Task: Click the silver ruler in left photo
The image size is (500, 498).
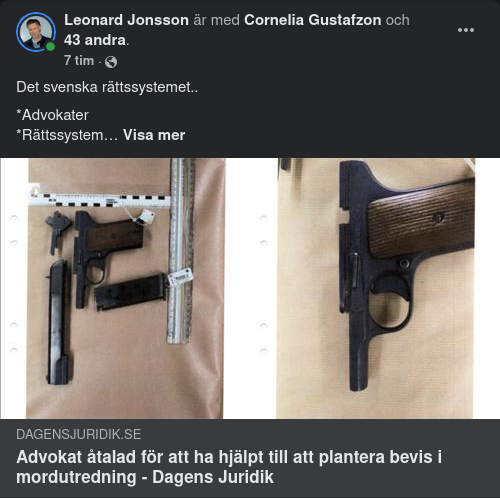Action: 181,251
